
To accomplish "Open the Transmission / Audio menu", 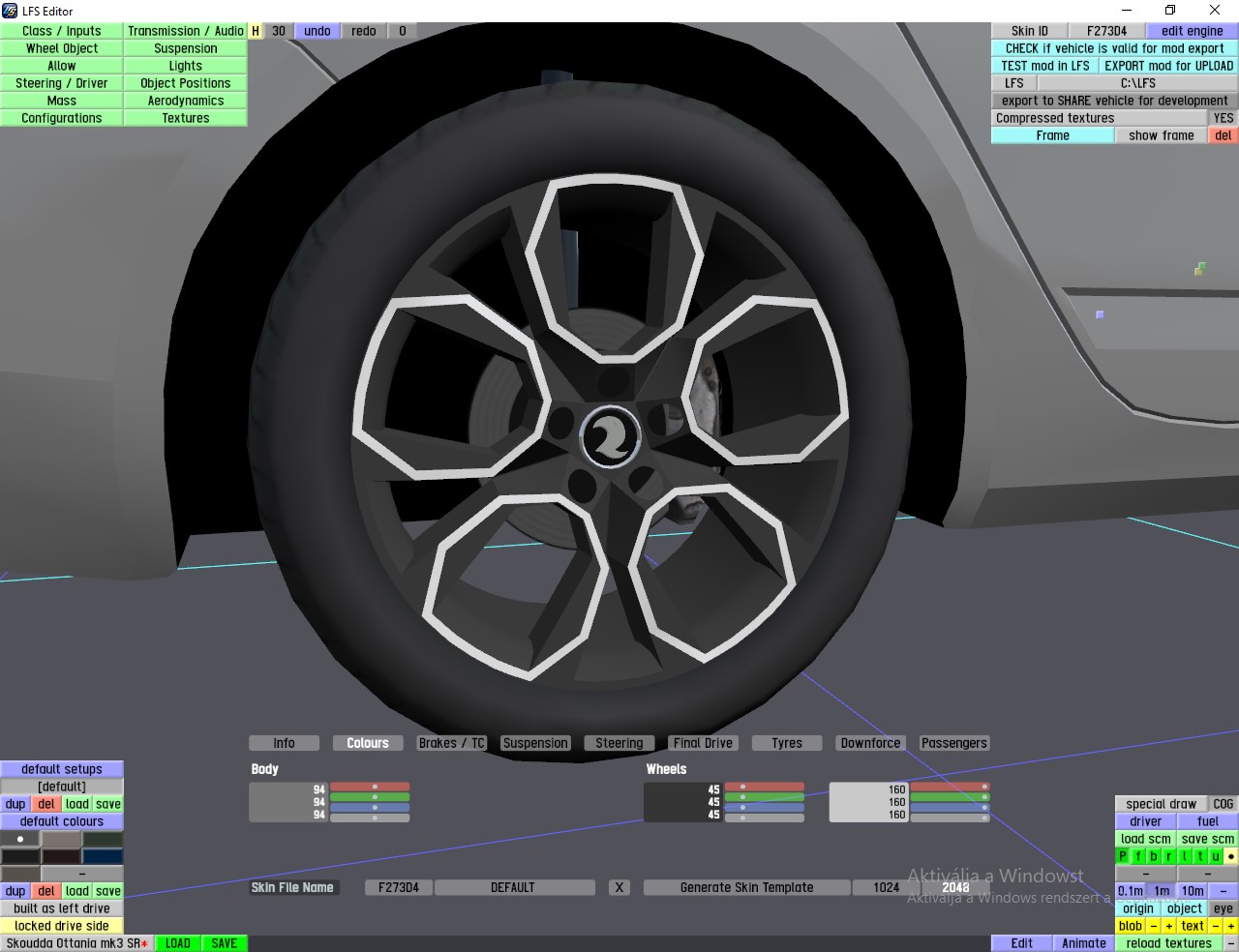I will pos(186,31).
